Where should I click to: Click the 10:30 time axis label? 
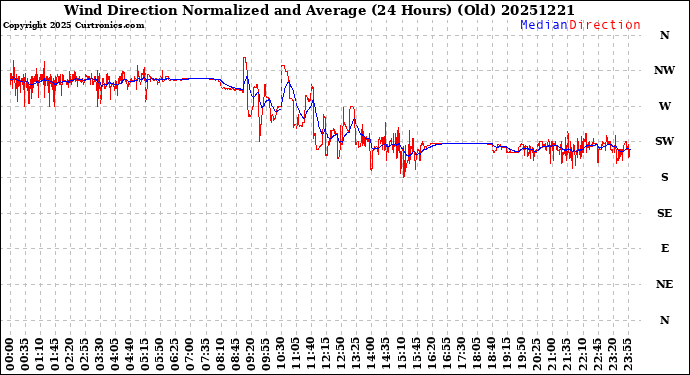point(281,354)
